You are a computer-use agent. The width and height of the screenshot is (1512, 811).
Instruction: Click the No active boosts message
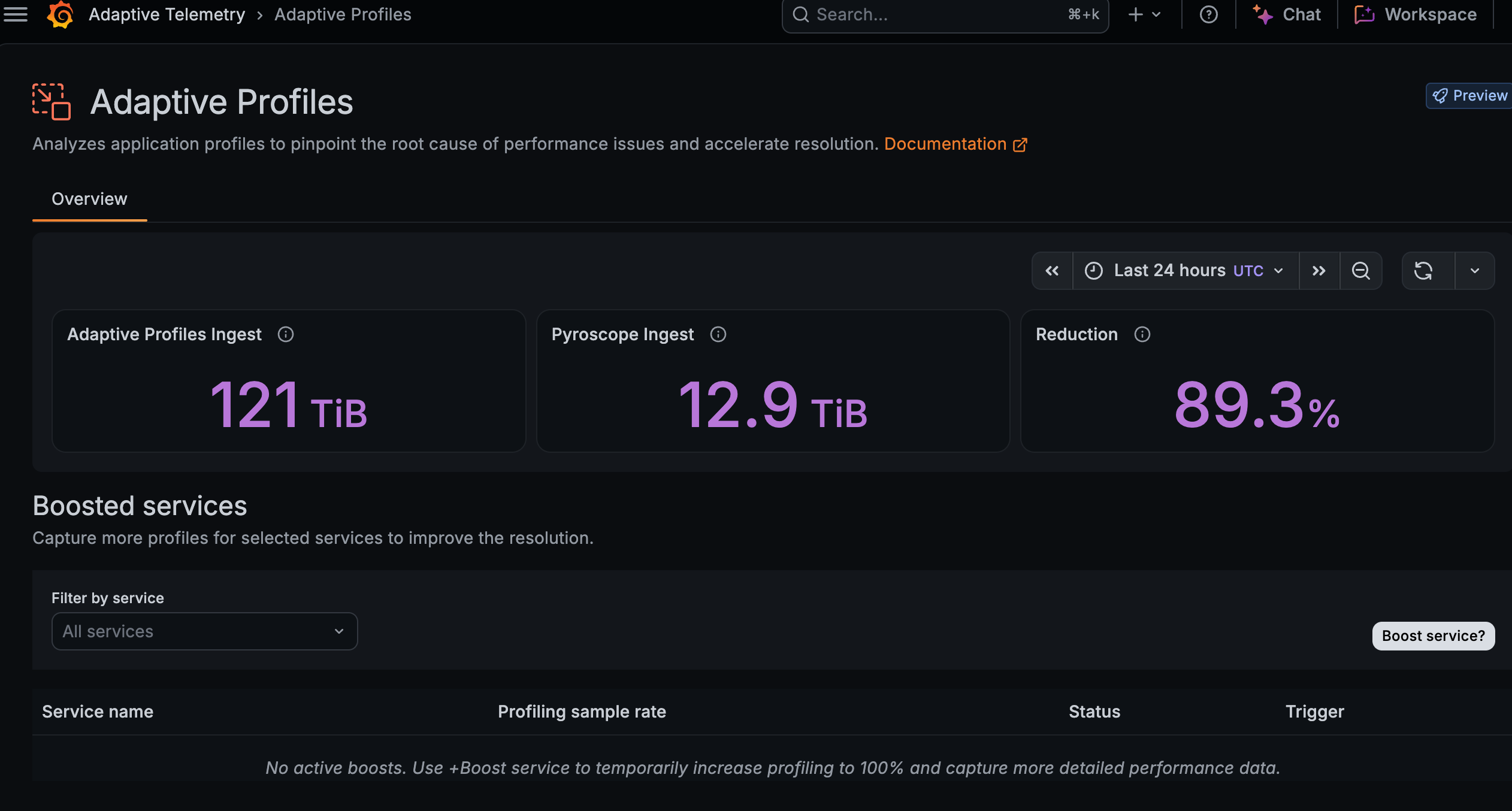tap(773, 768)
